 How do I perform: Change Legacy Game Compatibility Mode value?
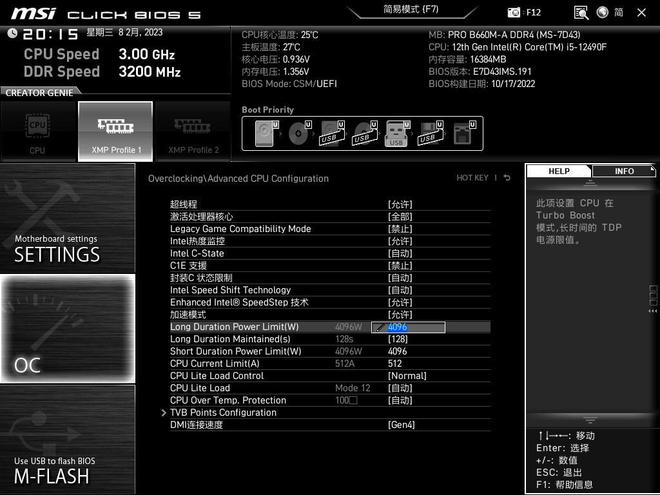[x=400, y=229]
